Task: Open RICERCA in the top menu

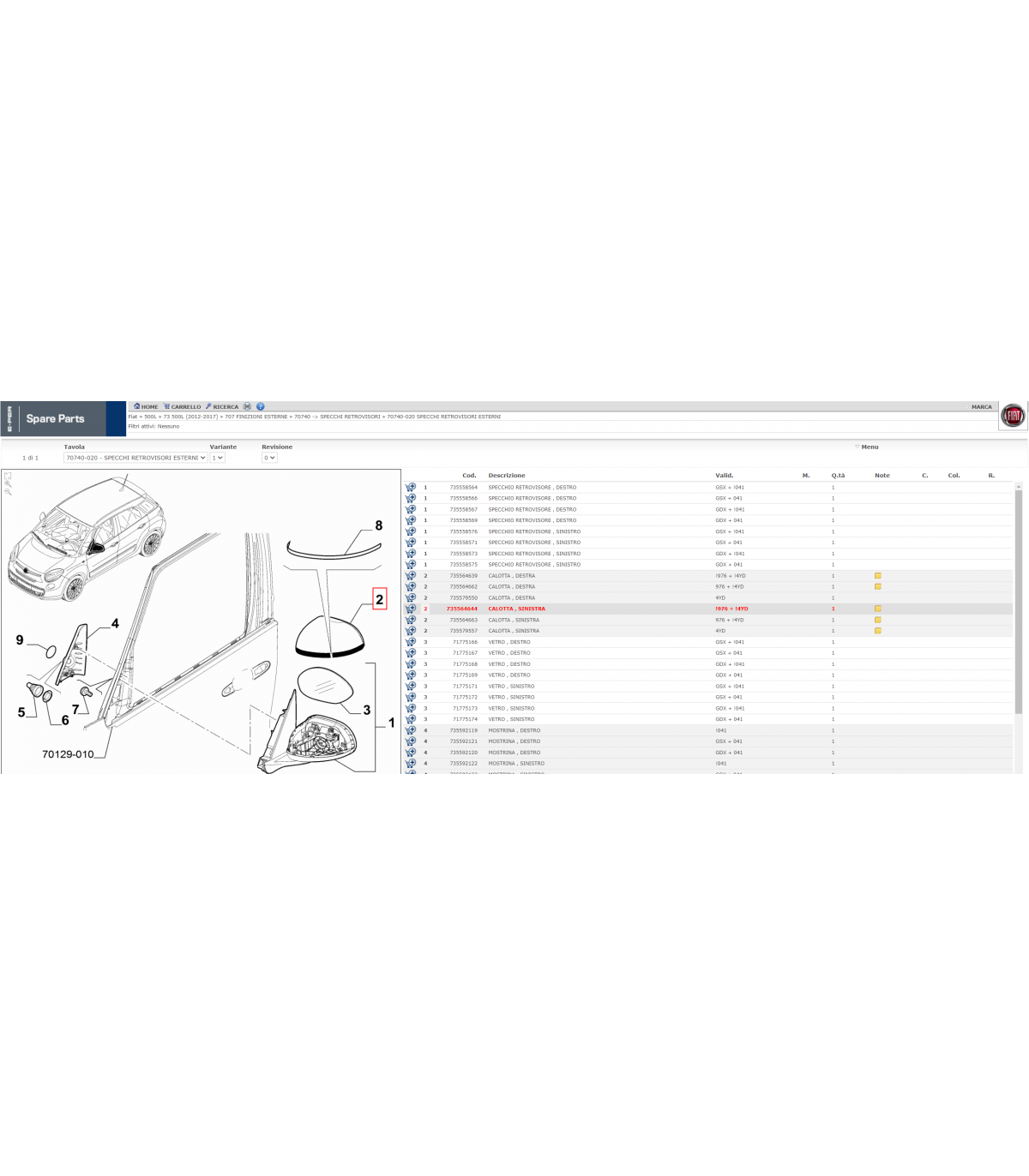Action: point(222,407)
